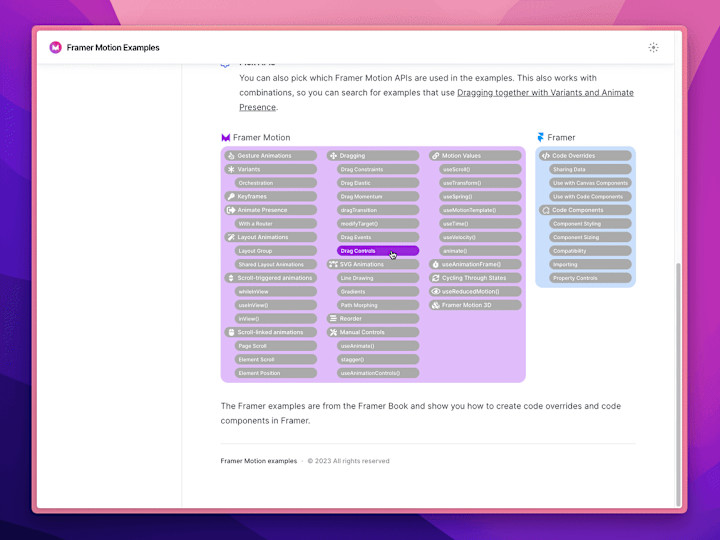Click the icon on Scroll-triggered animations

point(231,278)
